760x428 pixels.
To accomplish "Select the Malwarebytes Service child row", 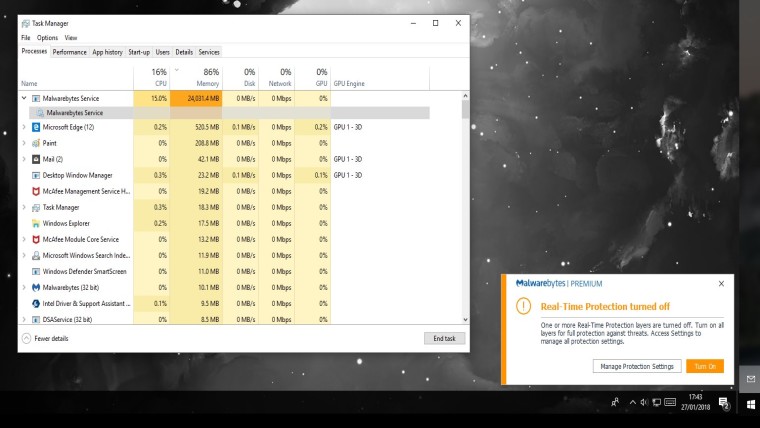I will coord(229,112).
